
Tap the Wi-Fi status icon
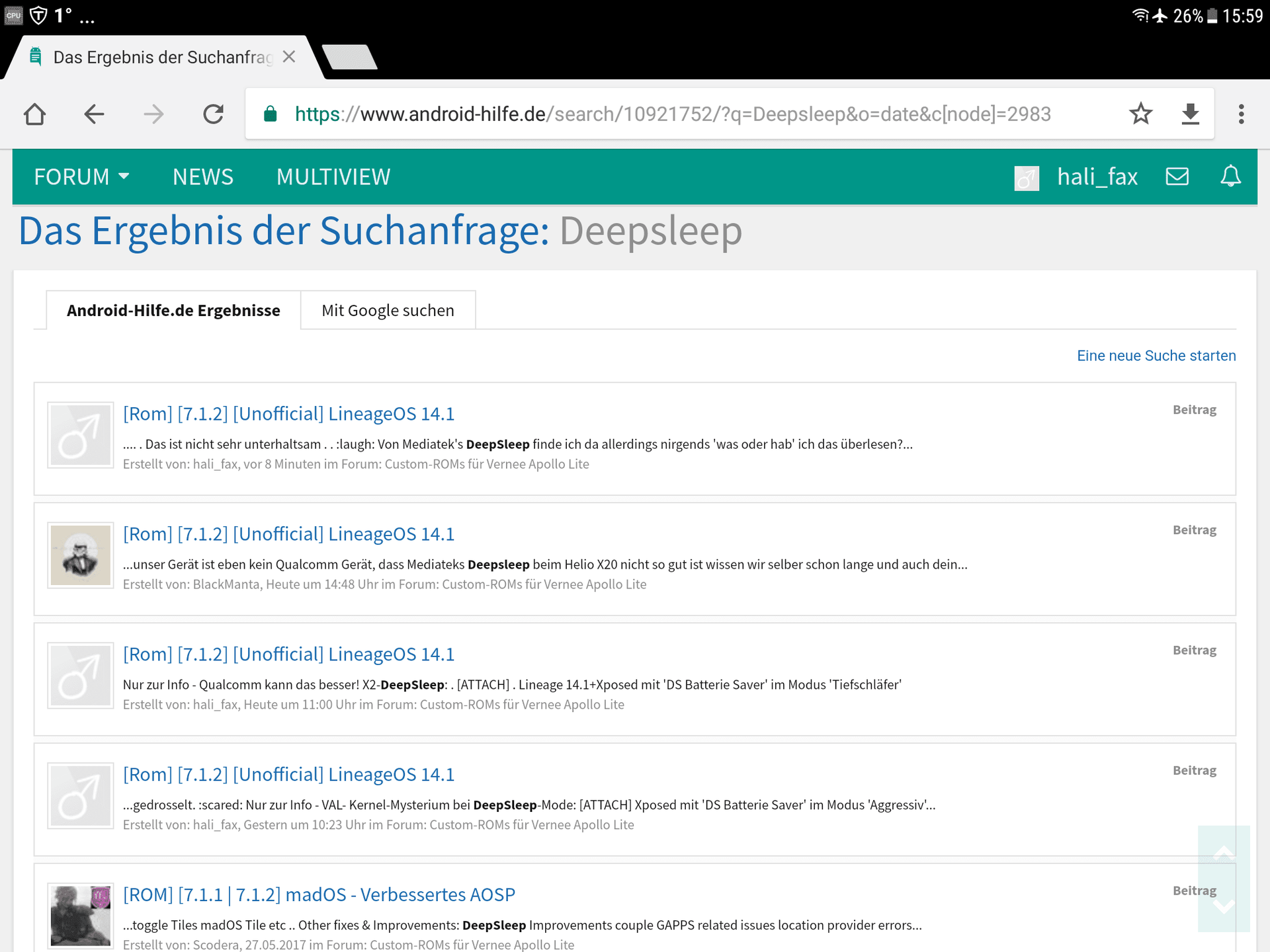[1140, 15]
